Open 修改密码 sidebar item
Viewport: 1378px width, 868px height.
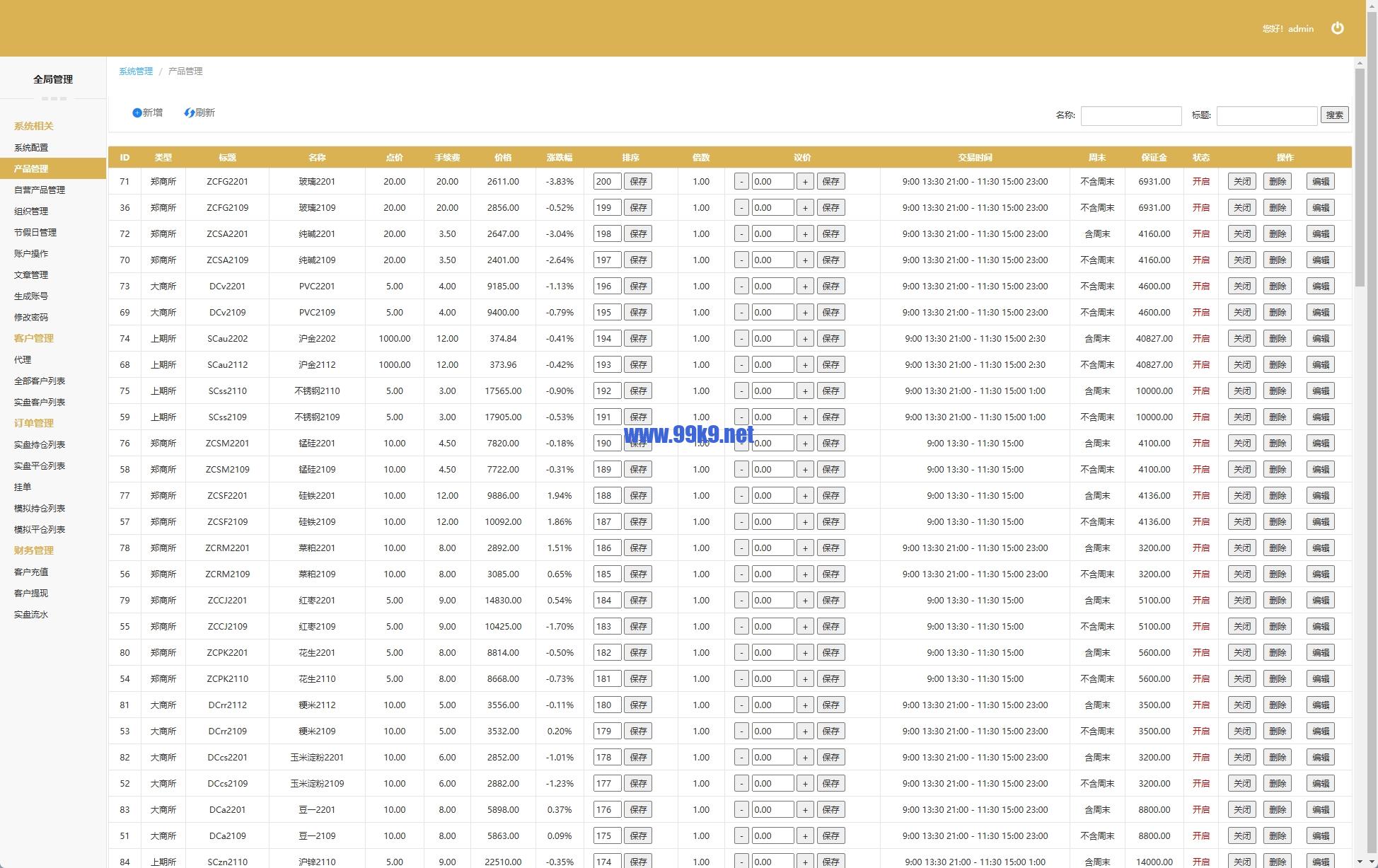coord(31,317)
